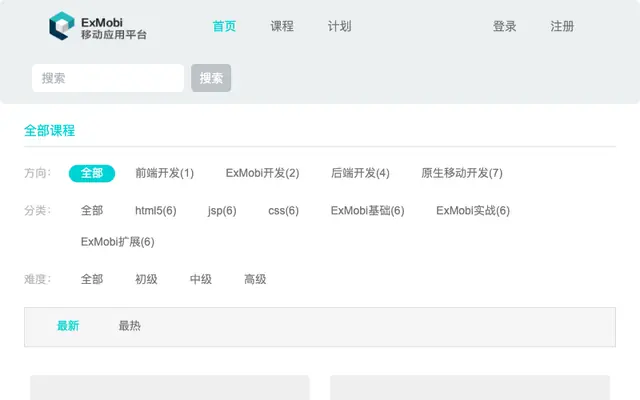Filter direction by 前端开发(1)
Screen dimensions: 640x400
(x=164, y=173)
